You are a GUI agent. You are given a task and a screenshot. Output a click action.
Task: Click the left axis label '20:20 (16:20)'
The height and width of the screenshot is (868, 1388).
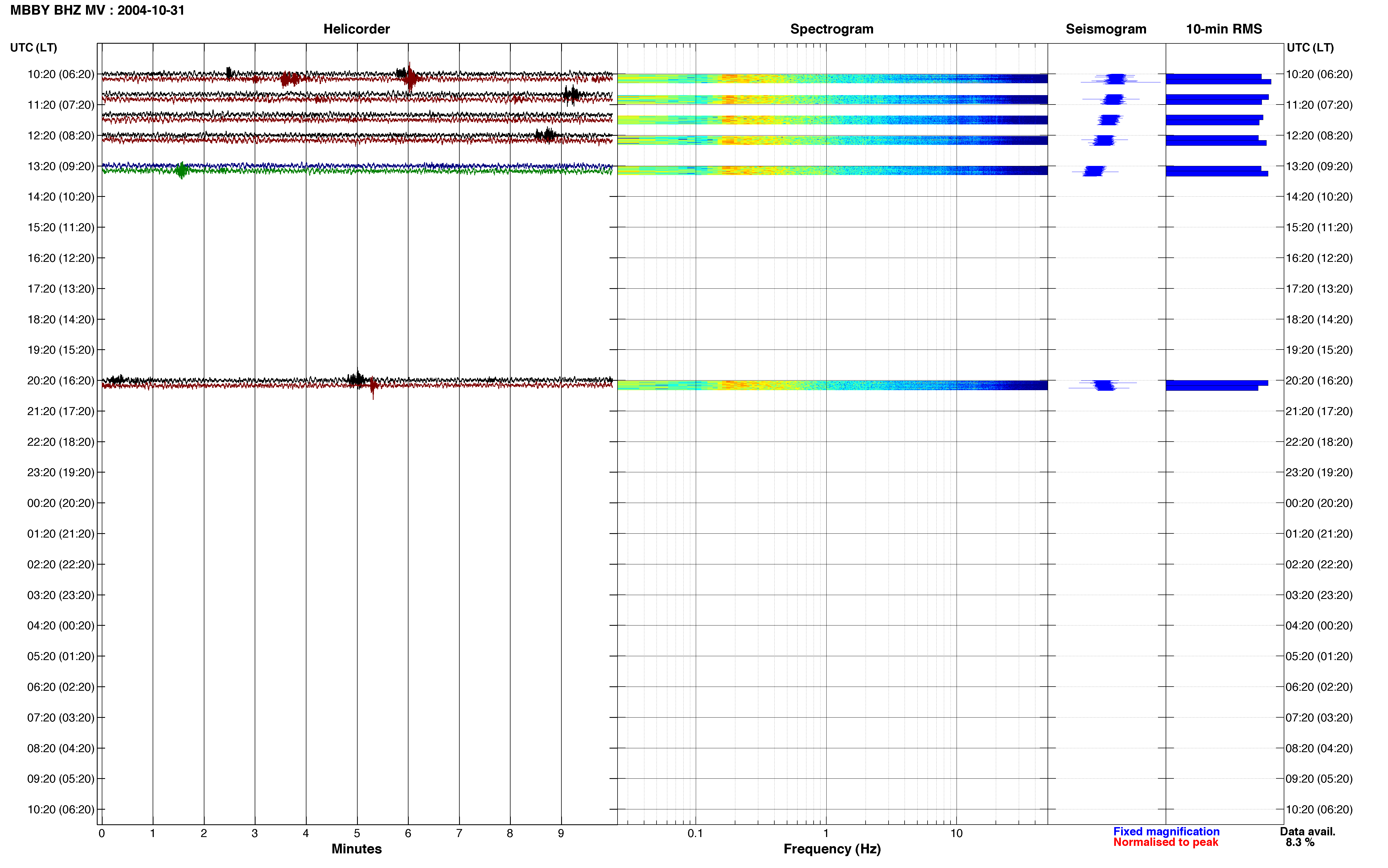pos(61,380)
